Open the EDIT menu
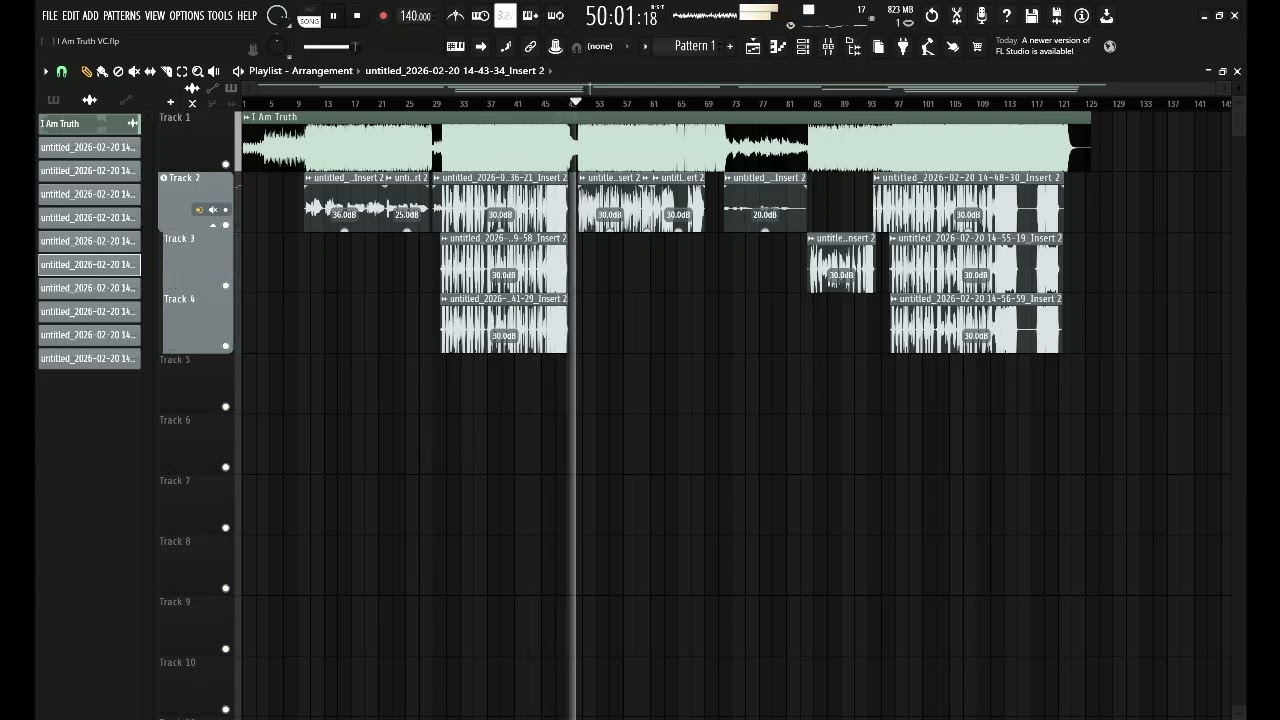 (x=70, y=16)
